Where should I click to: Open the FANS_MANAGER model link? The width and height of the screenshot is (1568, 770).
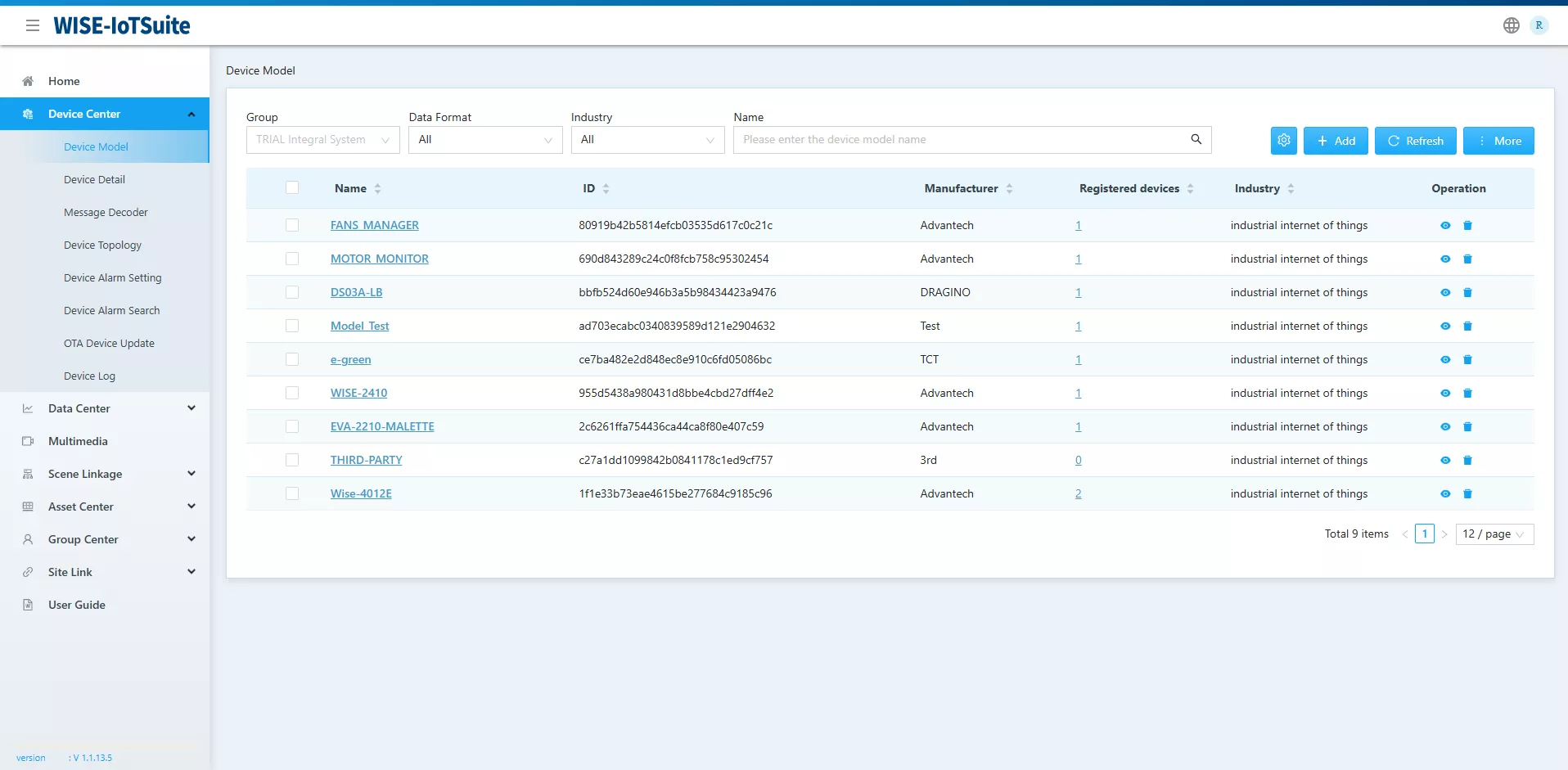click(x=374, y=225)
